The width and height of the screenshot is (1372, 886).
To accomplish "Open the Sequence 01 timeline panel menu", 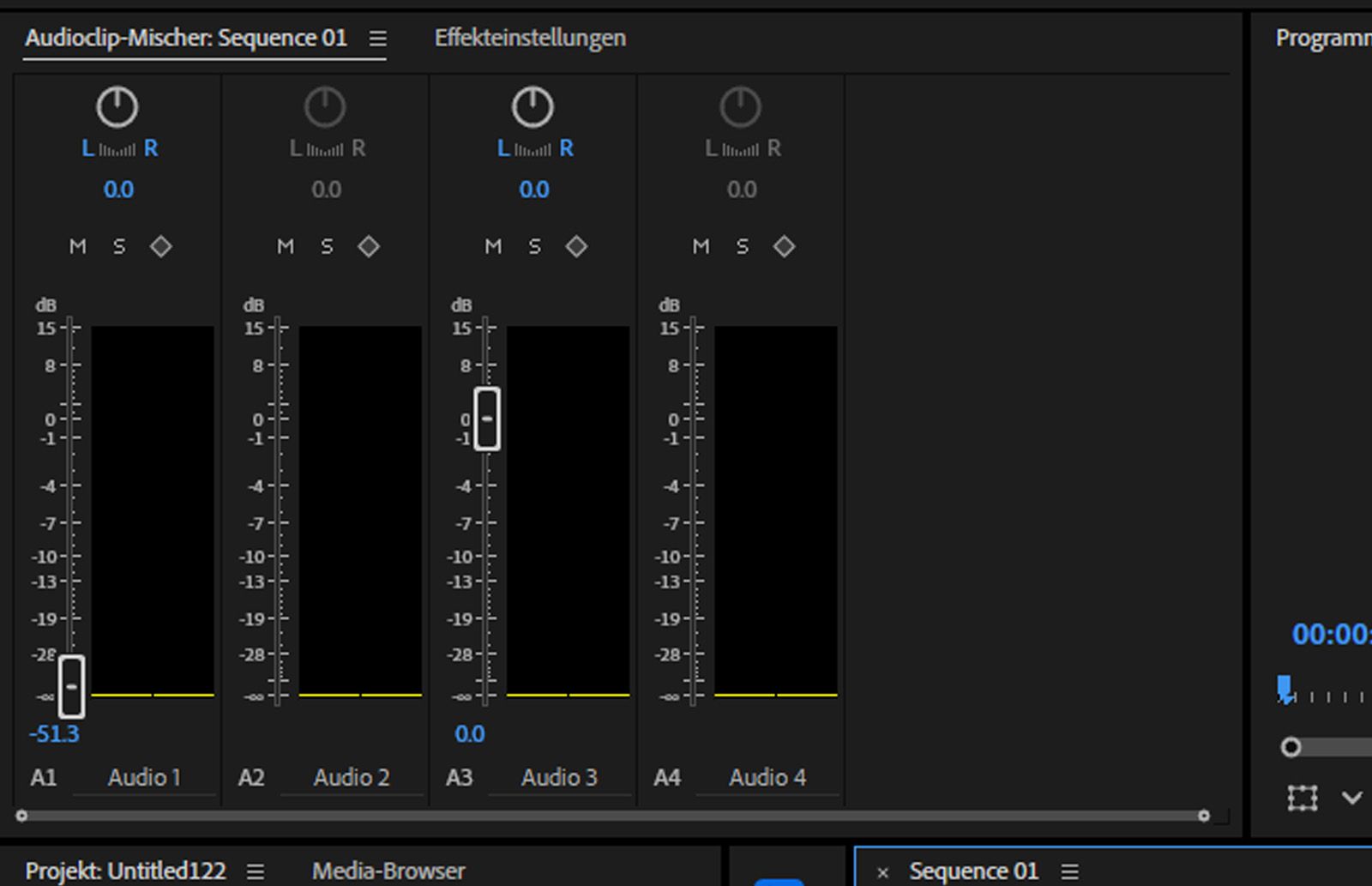I will (1069, 871).
